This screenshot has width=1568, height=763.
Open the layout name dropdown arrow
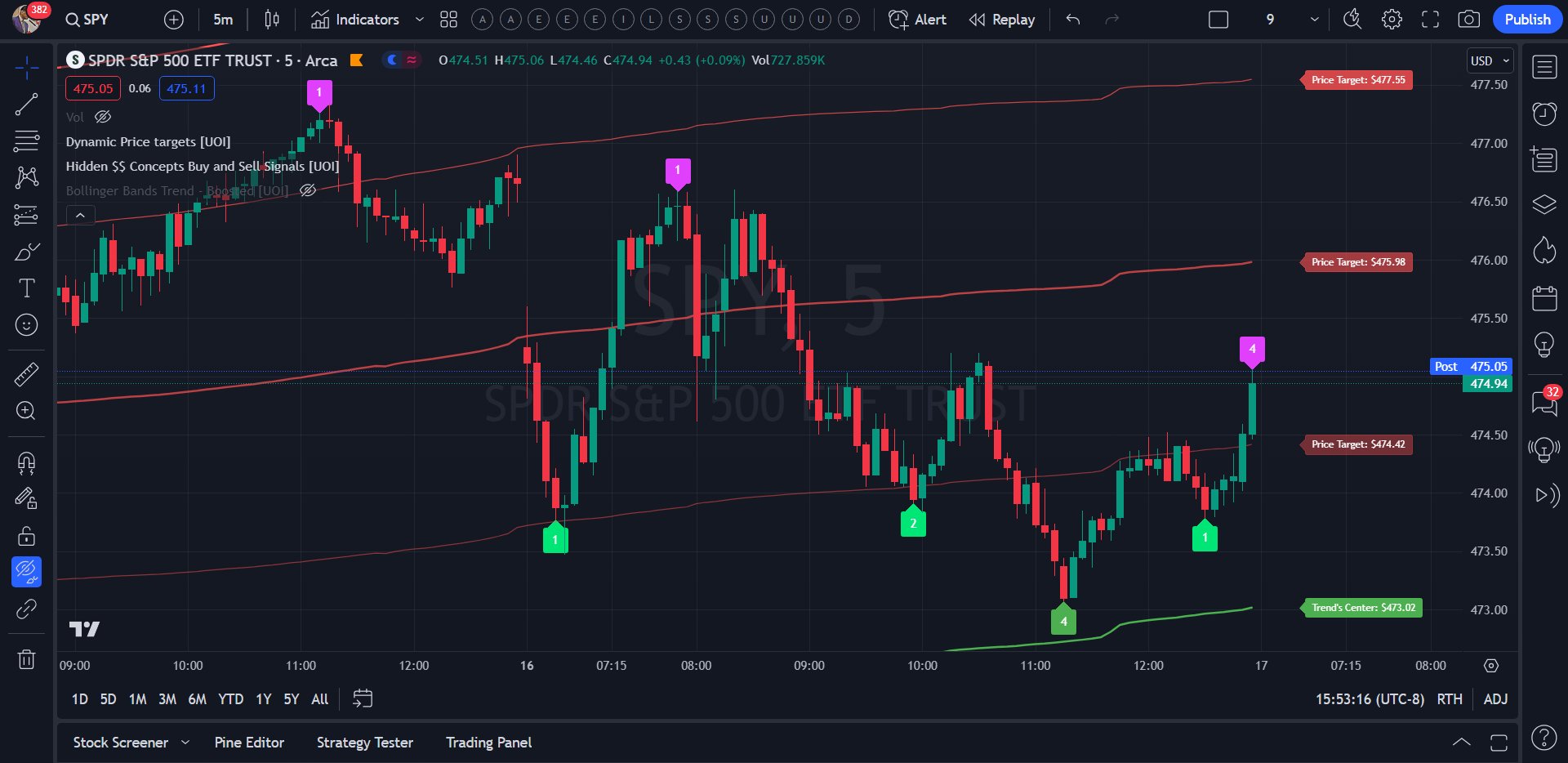pos(1314,20)
